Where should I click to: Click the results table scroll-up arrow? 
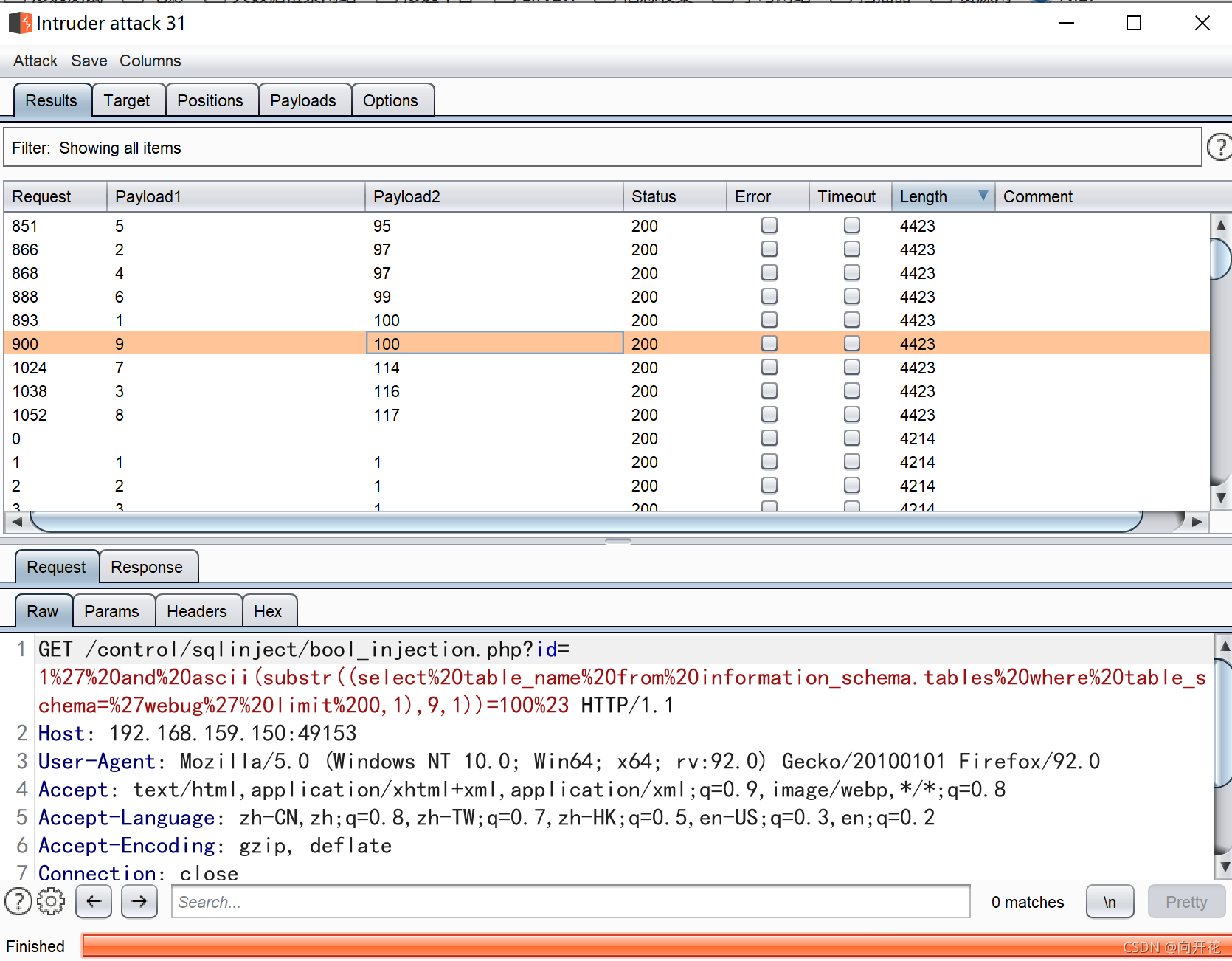(x=1221, y=225)
